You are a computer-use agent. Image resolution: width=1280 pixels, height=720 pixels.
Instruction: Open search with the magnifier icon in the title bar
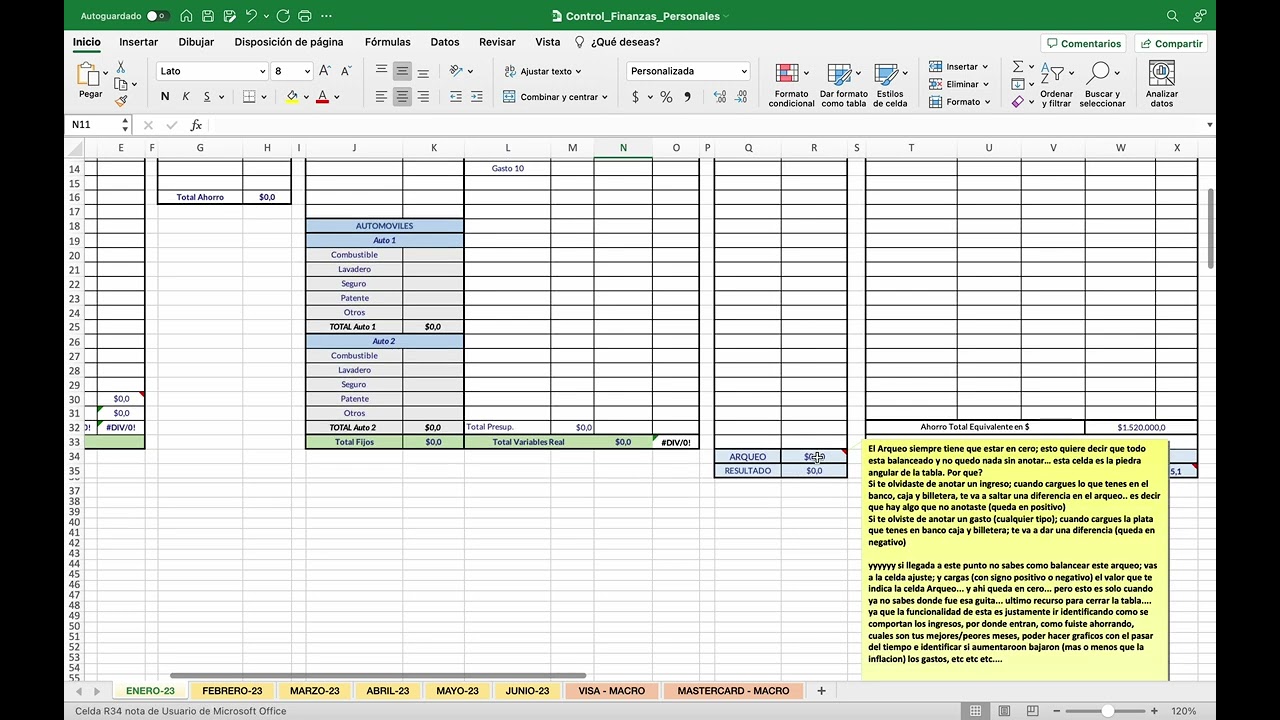pyautogui.click(x=1173, y=16)
